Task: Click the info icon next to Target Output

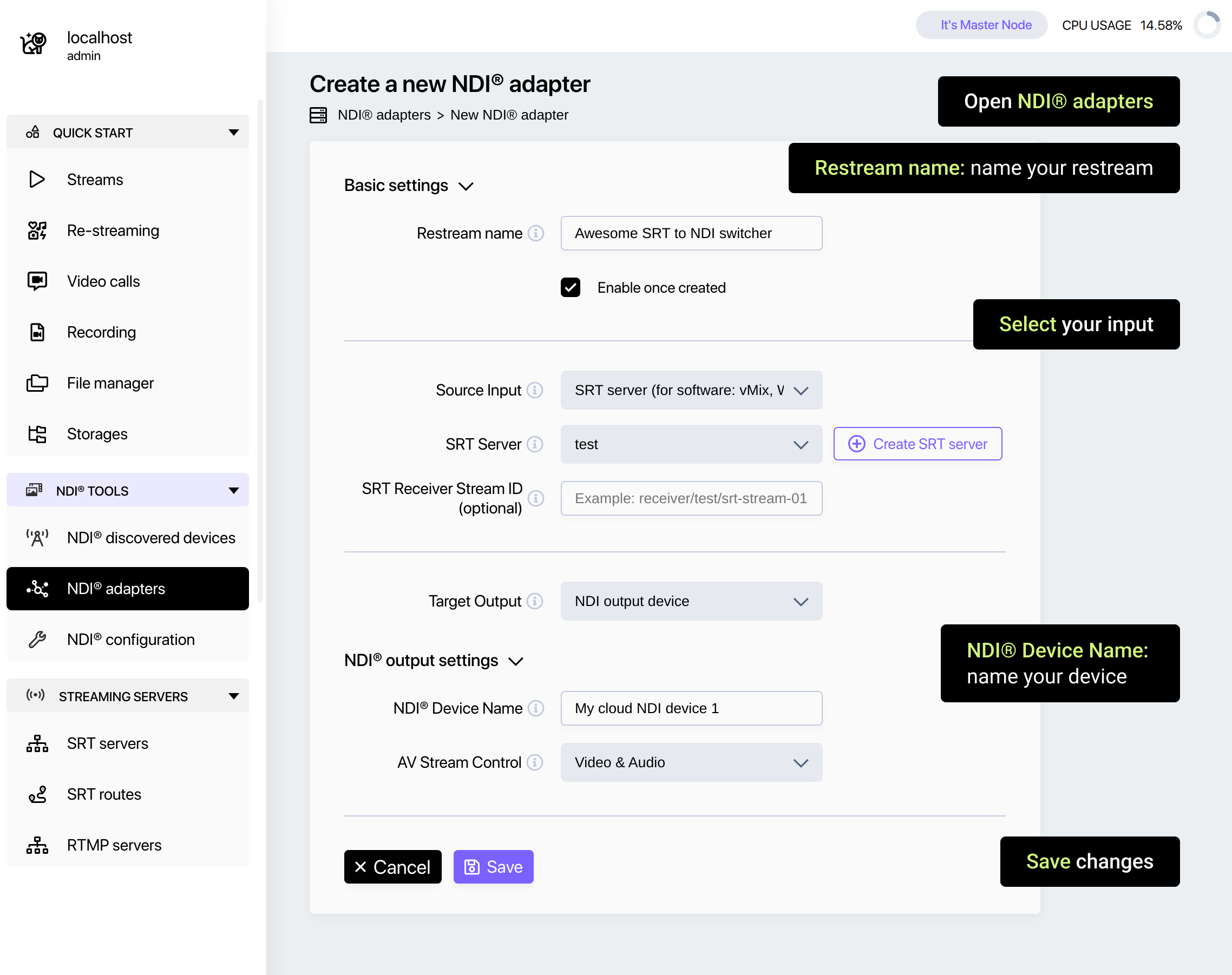Action: pyautogui.click(x=535, y=601)
